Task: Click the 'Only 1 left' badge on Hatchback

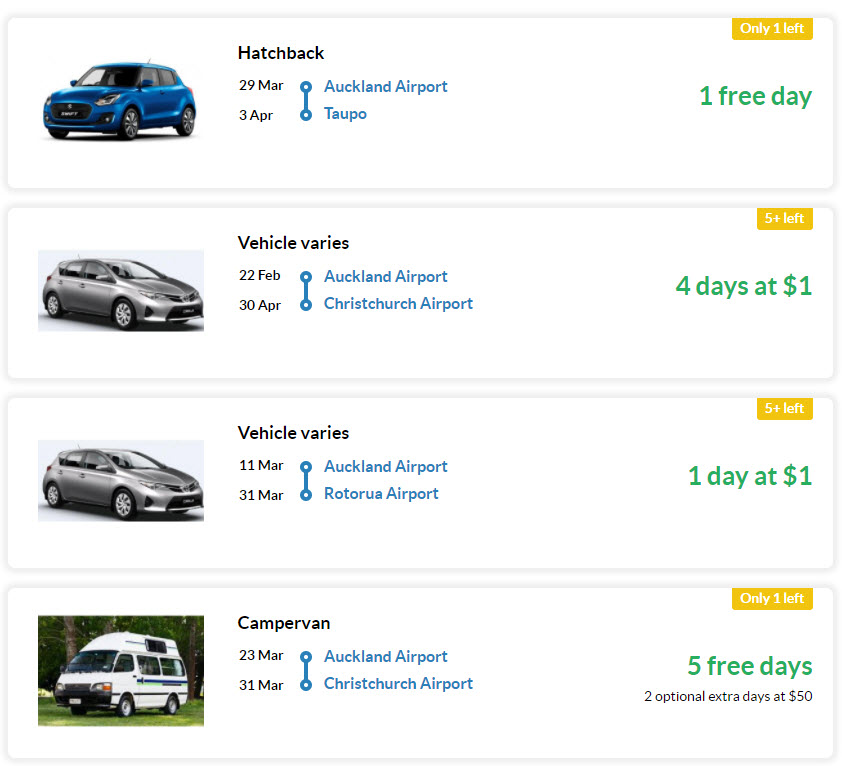Action: (772, 28)
